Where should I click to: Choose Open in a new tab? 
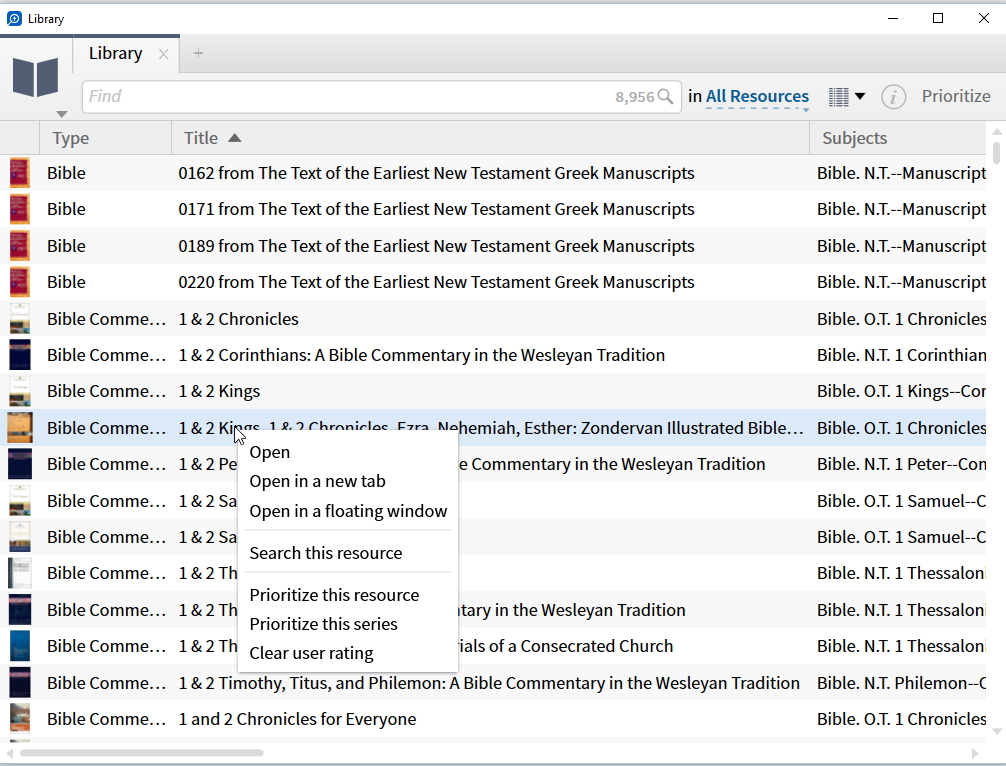317,481
